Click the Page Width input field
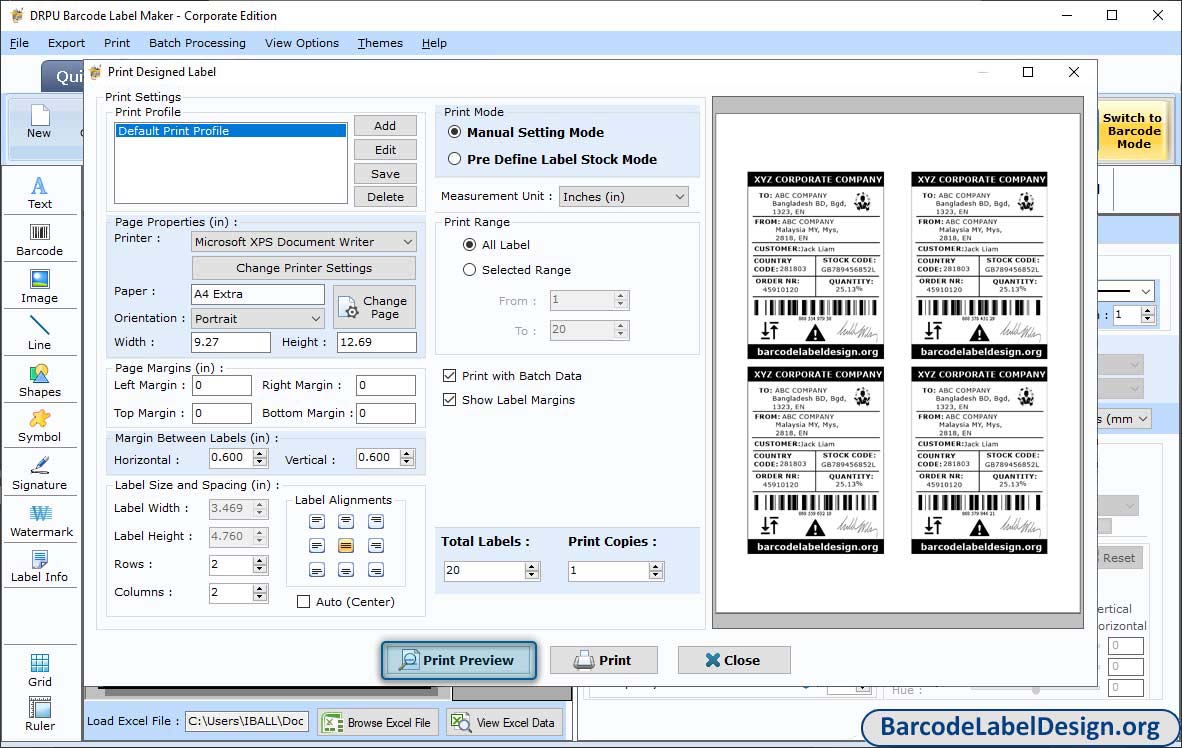 pos(230,342)
